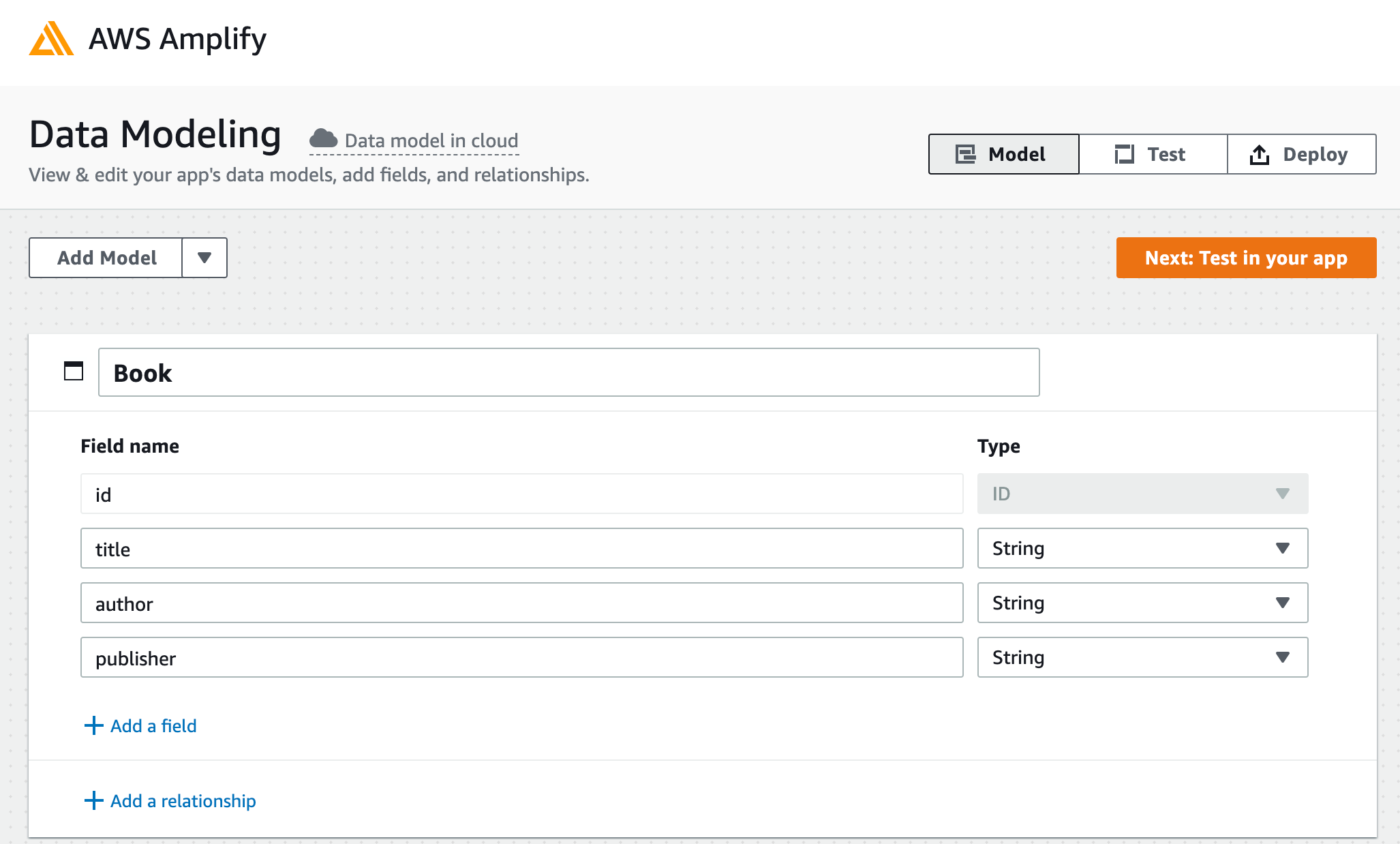Open the type dropdown for author

tap(1142, 603)
